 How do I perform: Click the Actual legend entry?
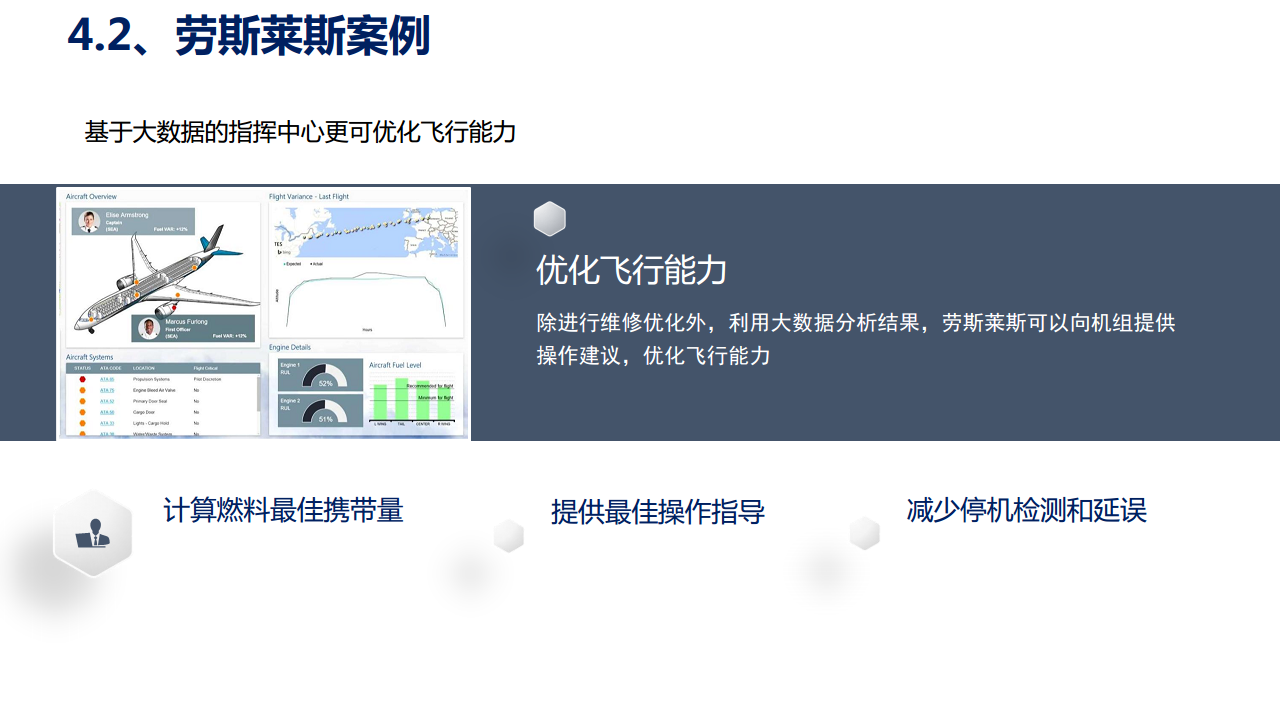(x=316, y=264)
